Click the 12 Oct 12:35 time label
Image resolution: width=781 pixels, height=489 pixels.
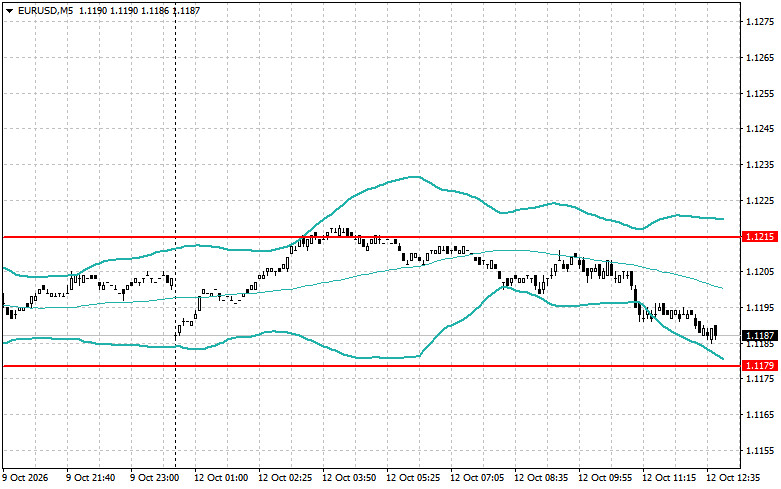point(733,478)
